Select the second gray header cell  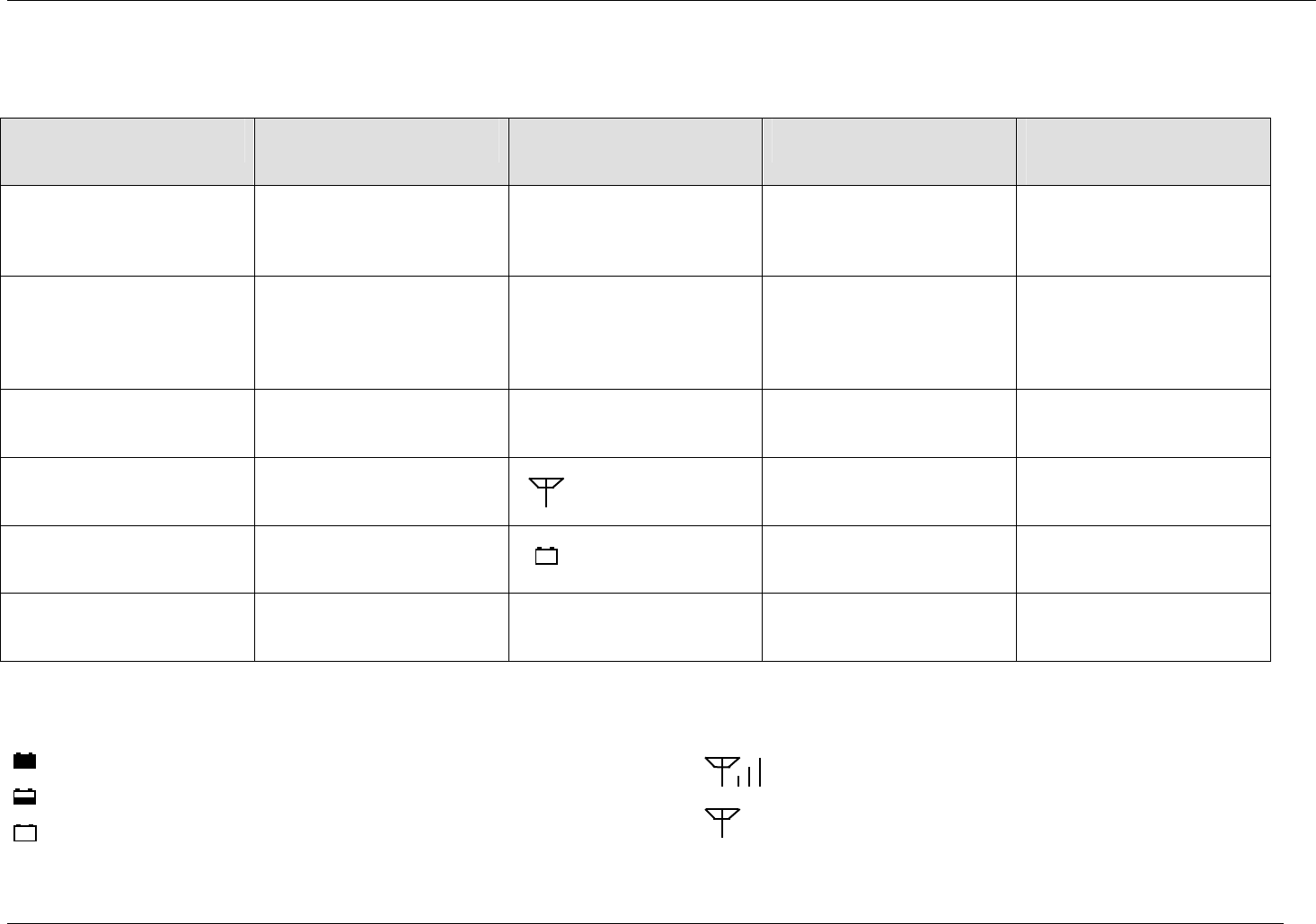click(x=381, y=152)
